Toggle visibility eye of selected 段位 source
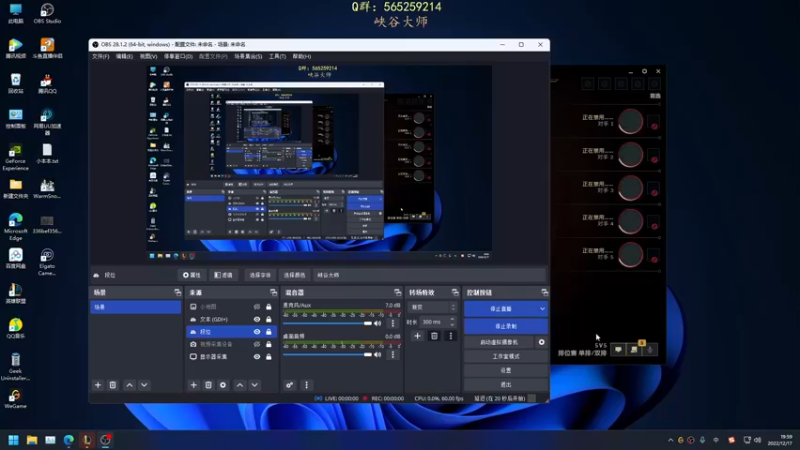Image resolution: width=800 pixels, height=450 pixels. pos(257,332)
